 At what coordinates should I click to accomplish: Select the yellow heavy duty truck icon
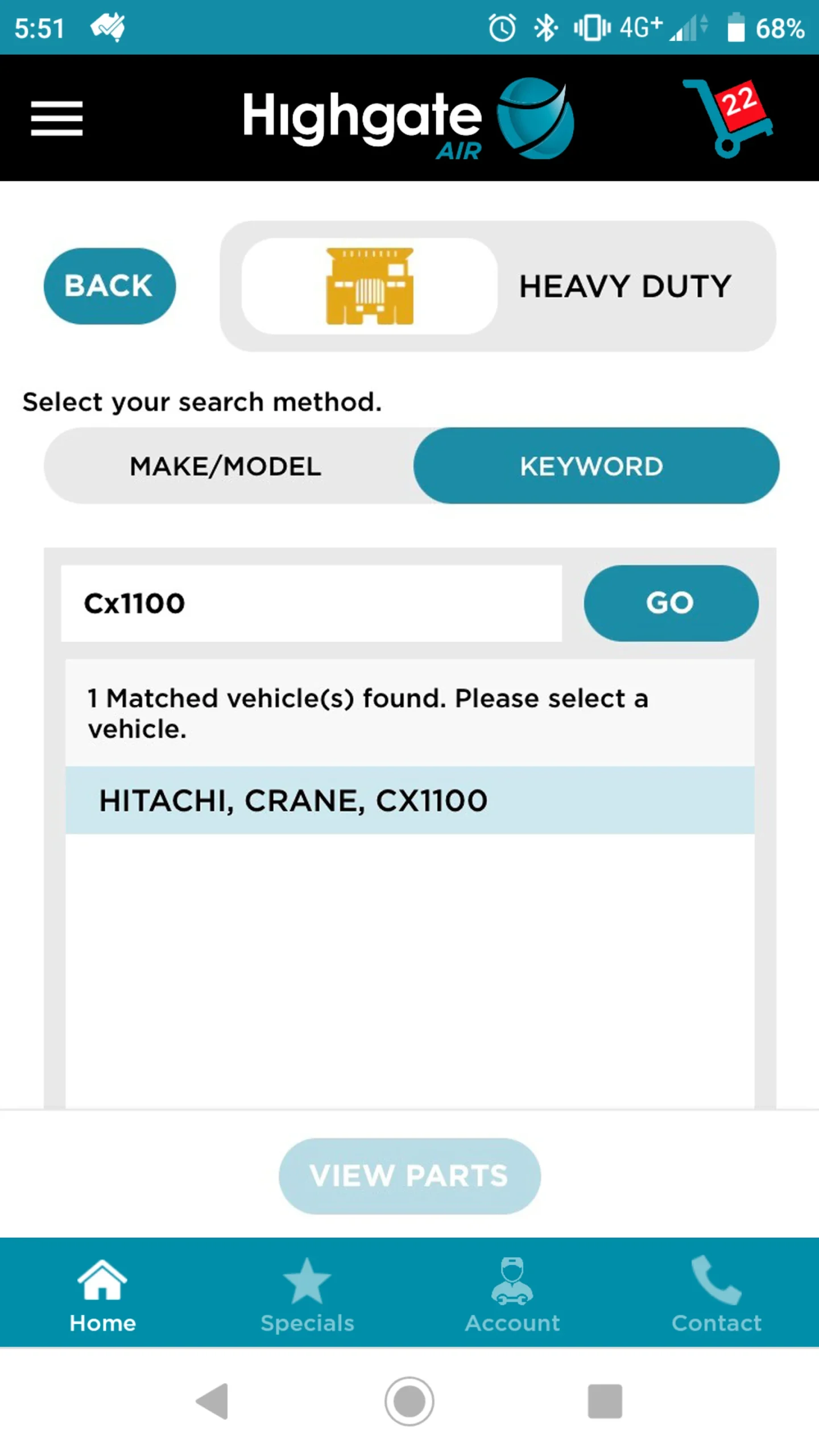(370, 286)
